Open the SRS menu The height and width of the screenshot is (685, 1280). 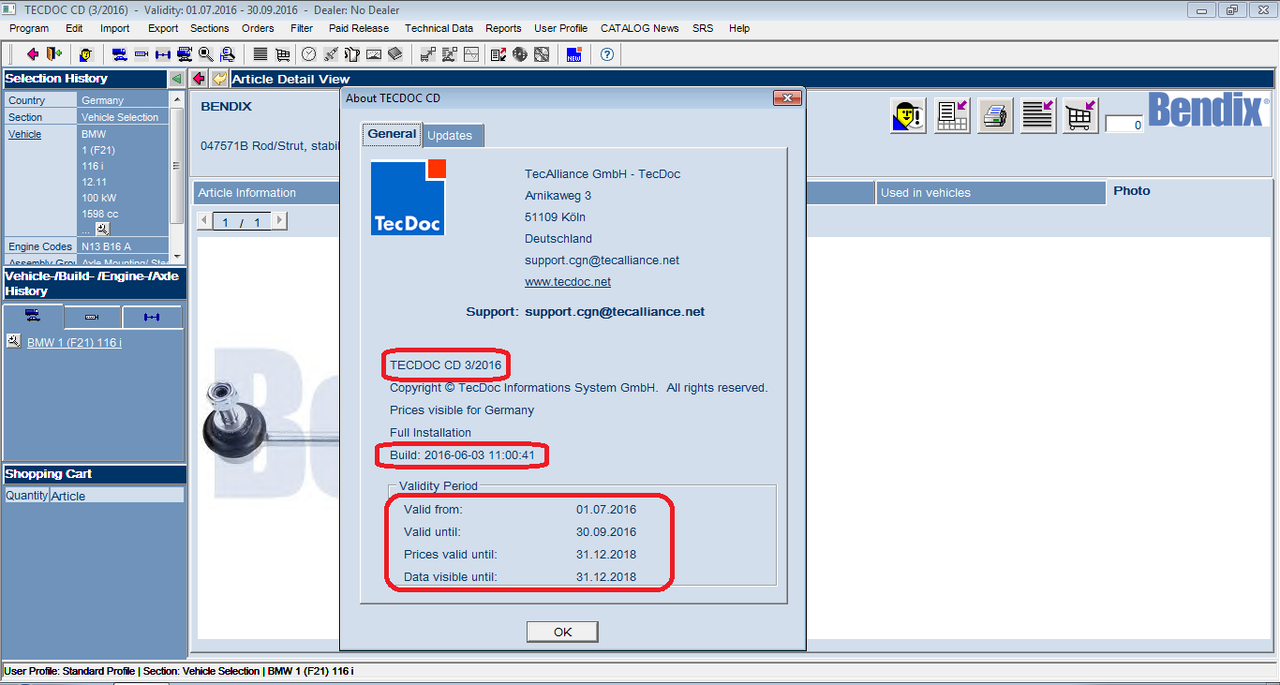pyautogui.click(x=703, y=28)
